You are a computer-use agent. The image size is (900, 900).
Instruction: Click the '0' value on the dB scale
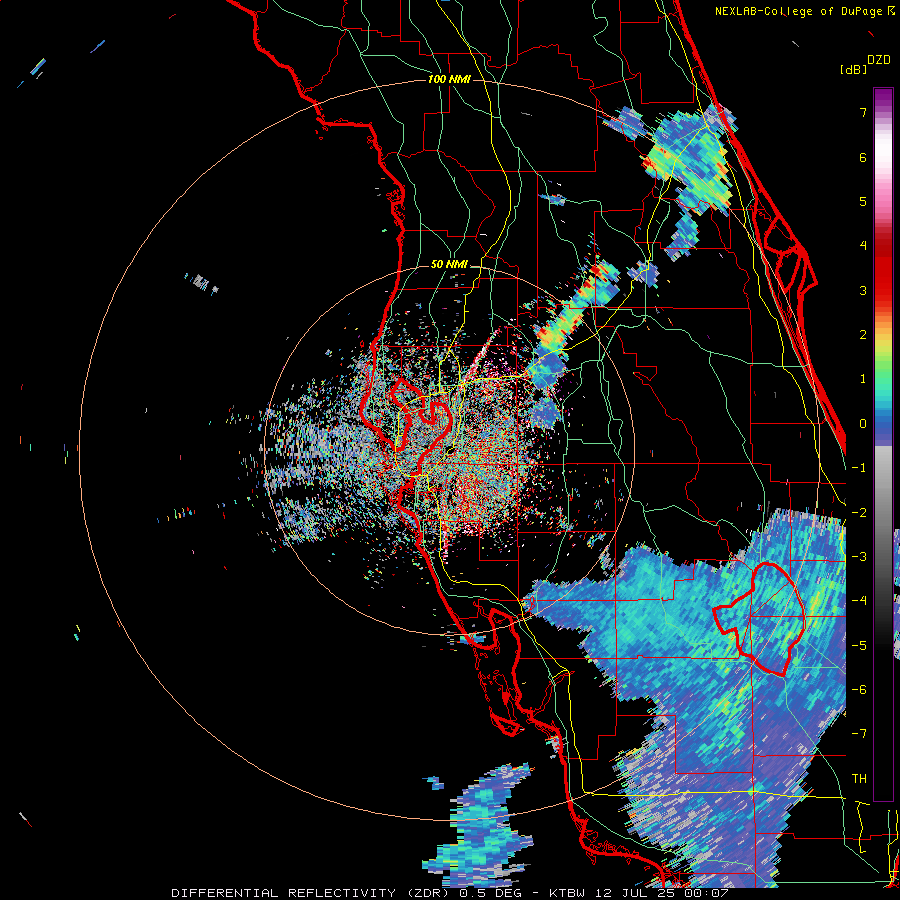pyautogui.click(x=863, y=424)
